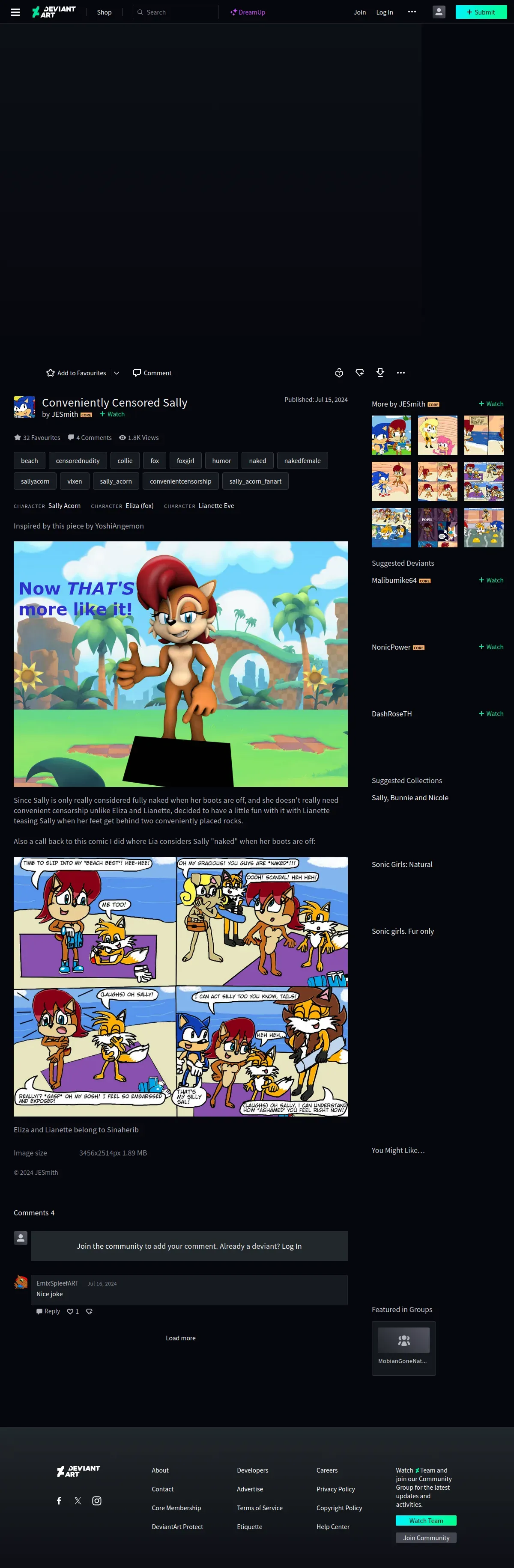This screenshot has height=1568, width=514.
Task: Open Malibumike64 suggested deviant
Action: [394, 581]
